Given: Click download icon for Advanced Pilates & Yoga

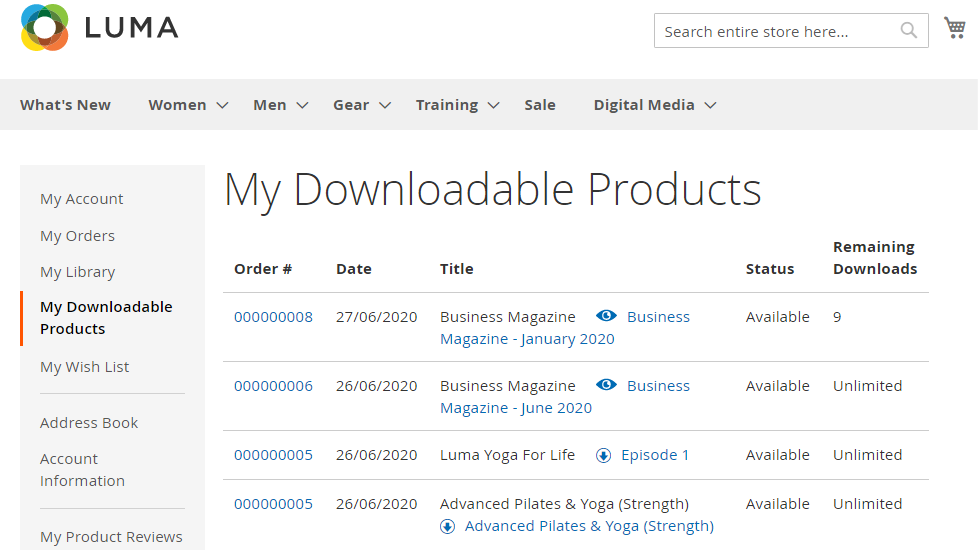Looking at the screenshot, I should coord(448,526).
